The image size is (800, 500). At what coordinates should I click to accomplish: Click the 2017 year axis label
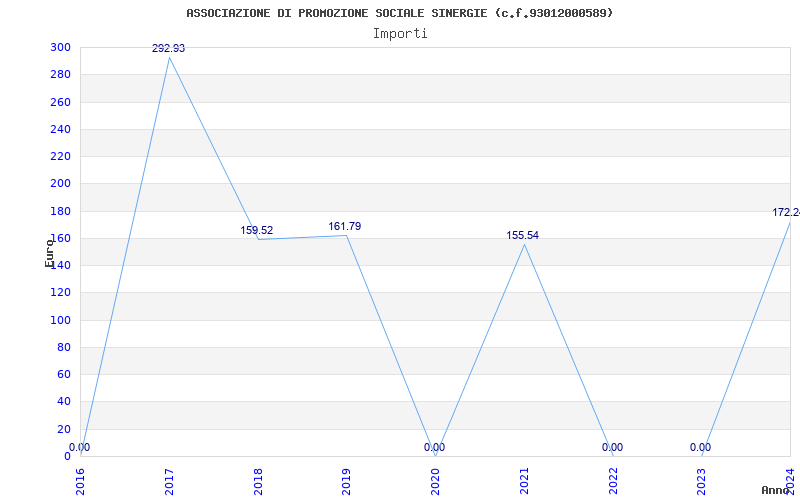[169, 481]
